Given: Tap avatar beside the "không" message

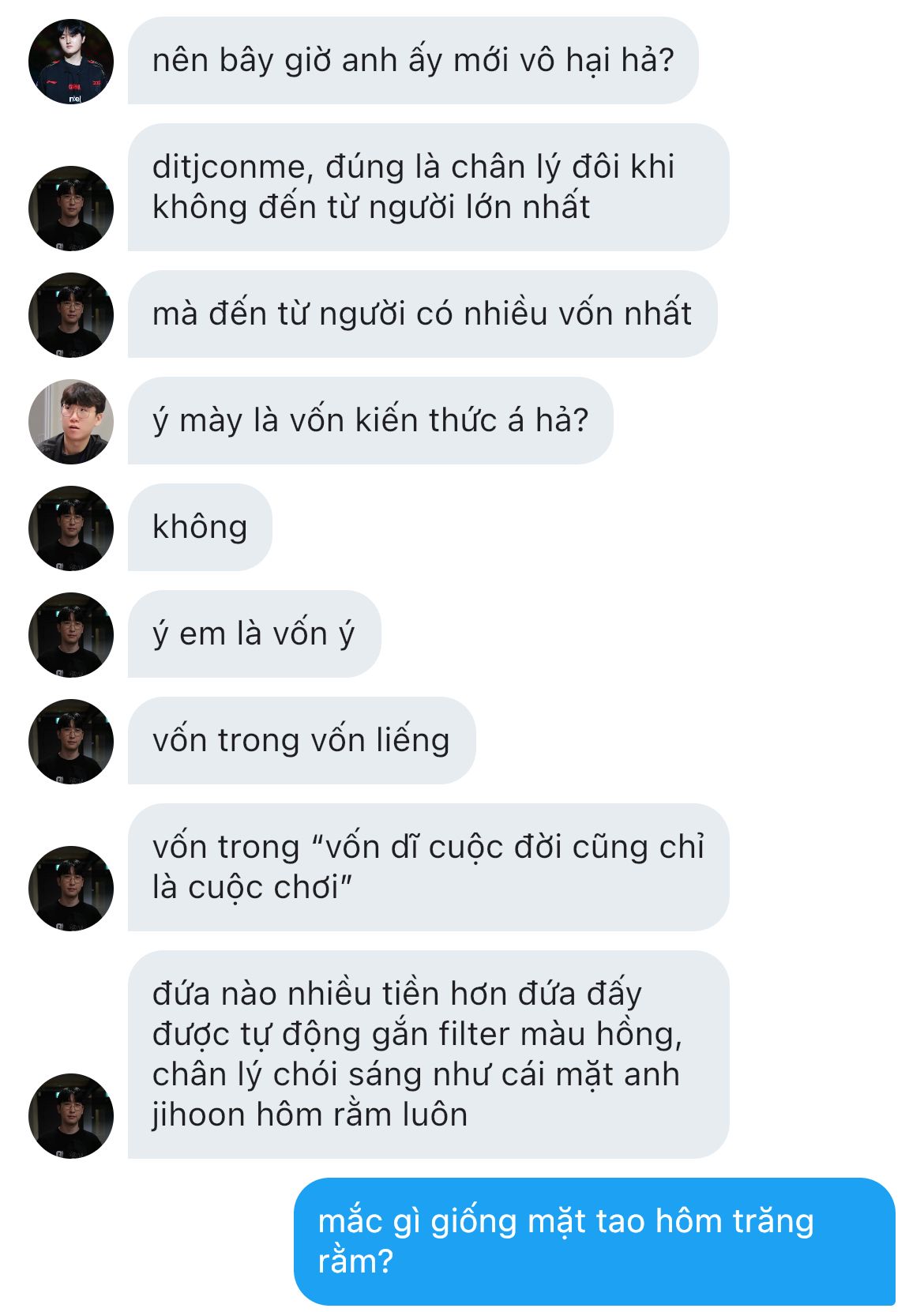Looking at the screenshot, I should coord(71,528).
